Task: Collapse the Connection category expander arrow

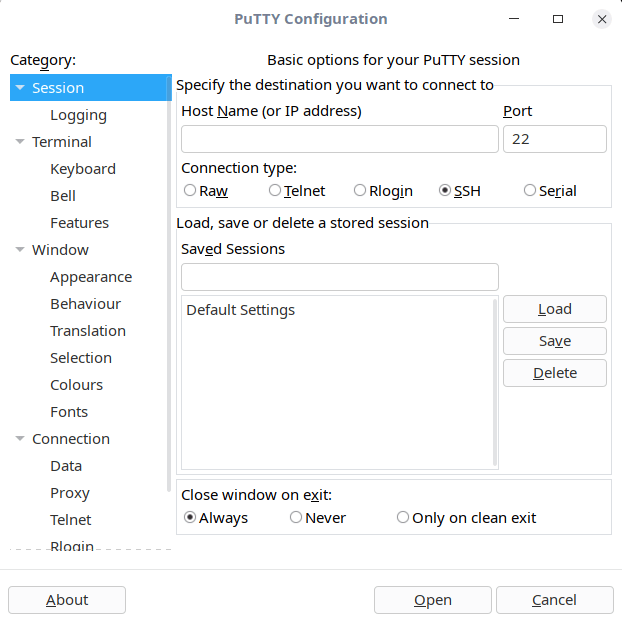Action: [20, 439]
